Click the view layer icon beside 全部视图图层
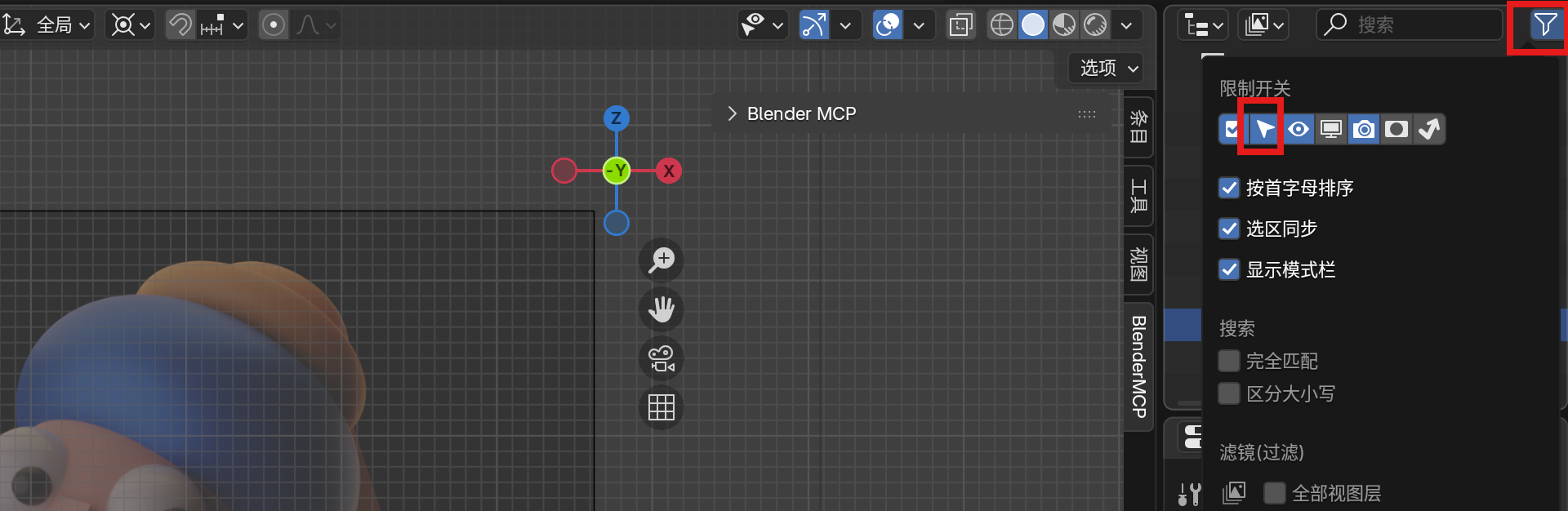Screen dimensions: 1568x511 point(1234,493)
